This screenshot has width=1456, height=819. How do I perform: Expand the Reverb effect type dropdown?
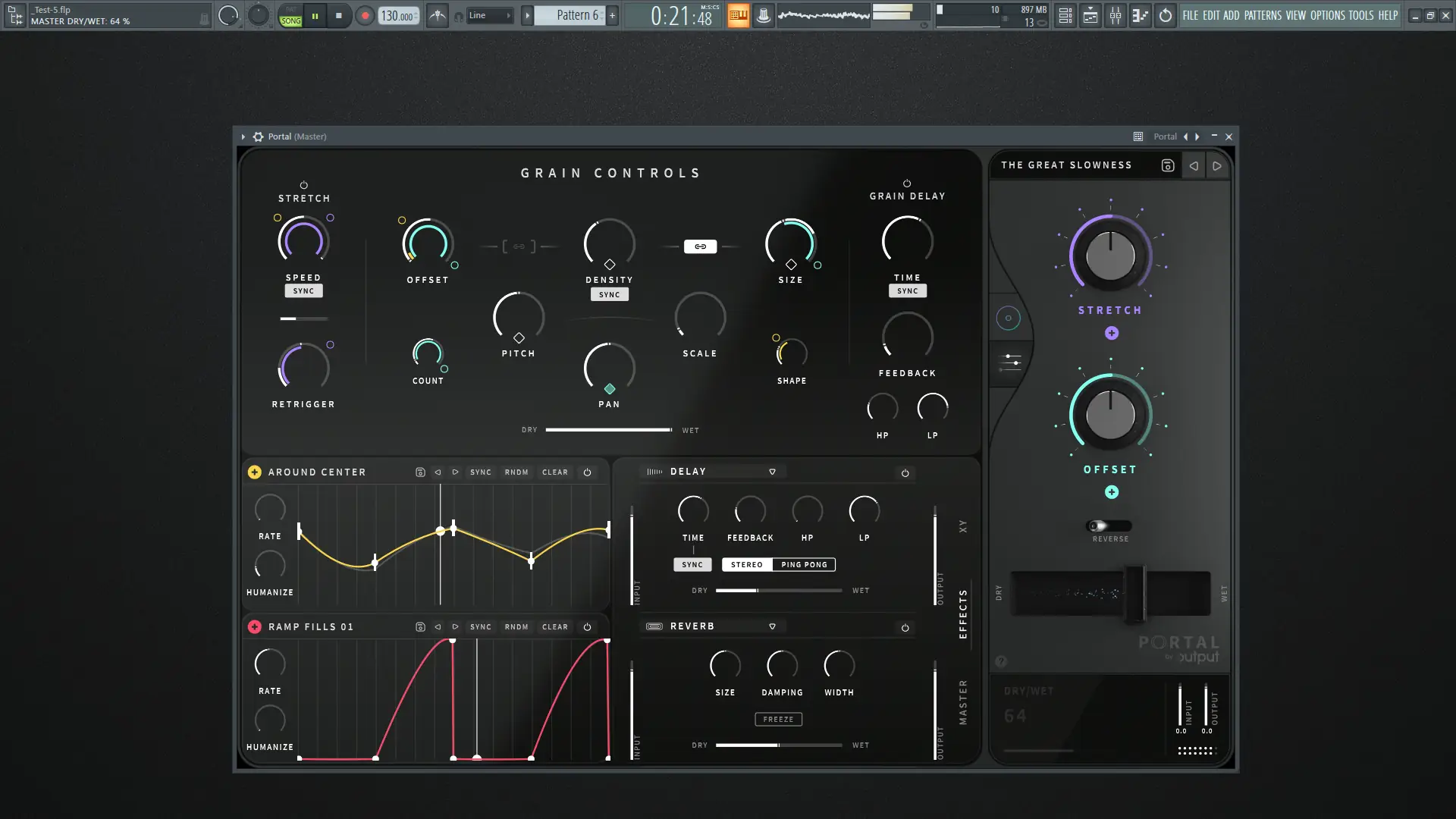772,626
